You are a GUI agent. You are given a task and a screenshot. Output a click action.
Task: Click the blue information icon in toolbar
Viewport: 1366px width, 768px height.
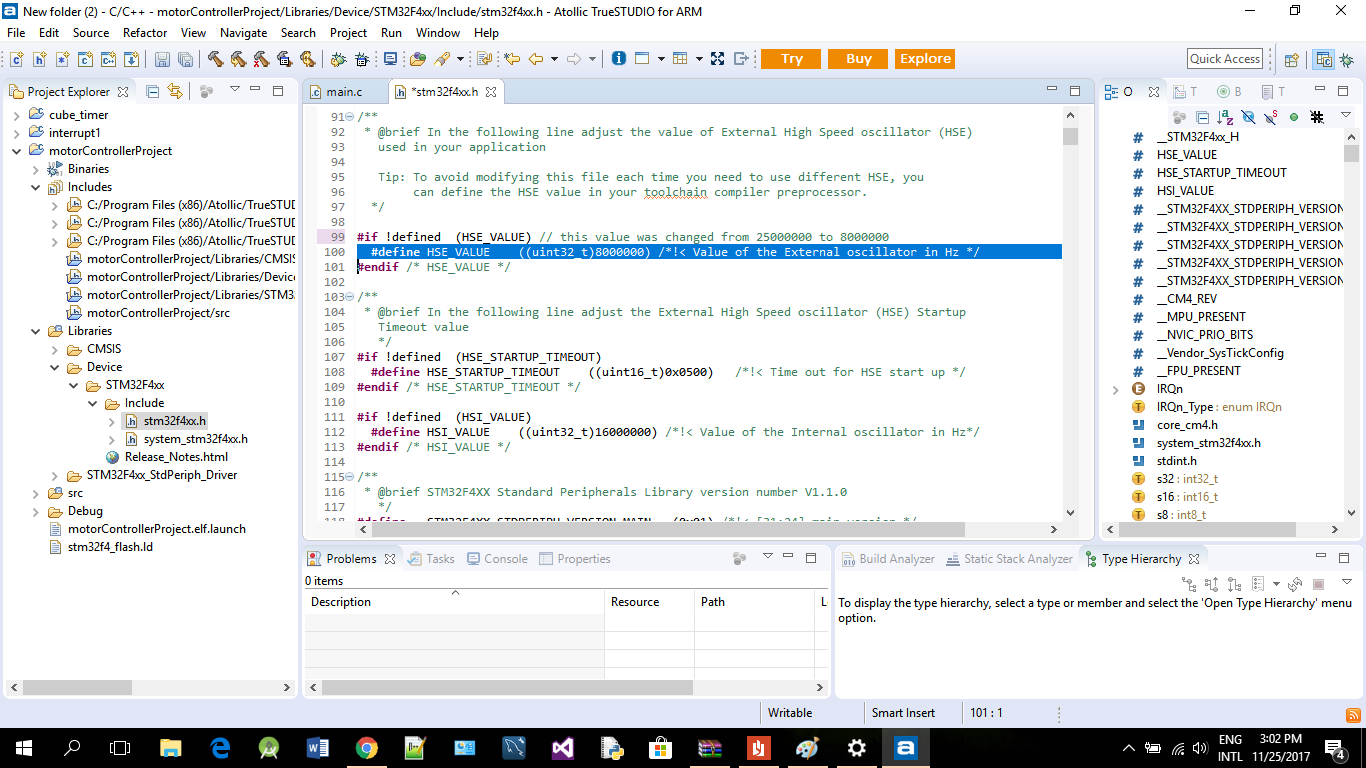coord(619,59)
